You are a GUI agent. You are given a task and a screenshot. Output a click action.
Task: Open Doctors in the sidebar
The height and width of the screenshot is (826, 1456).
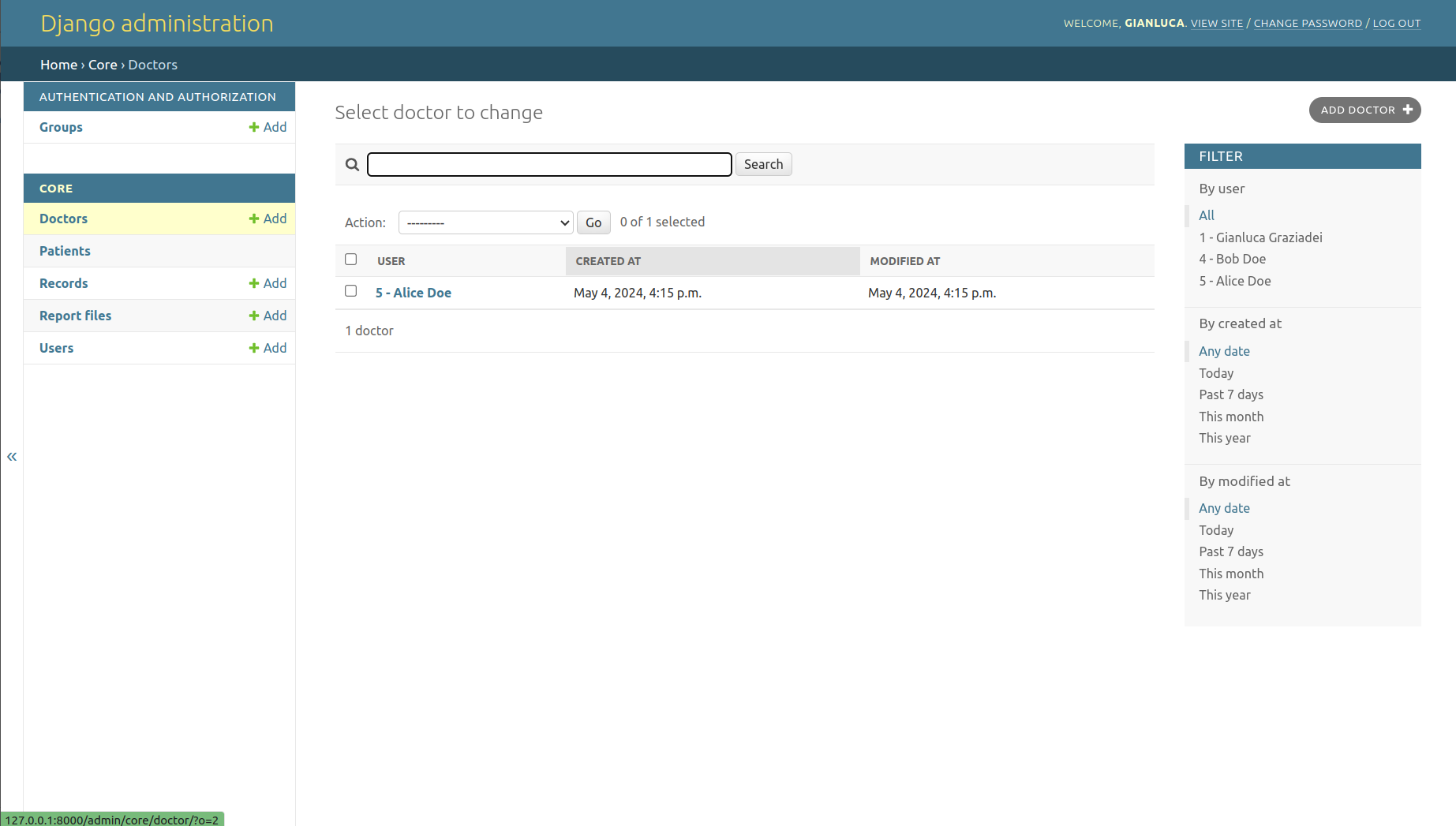point(63,219)
